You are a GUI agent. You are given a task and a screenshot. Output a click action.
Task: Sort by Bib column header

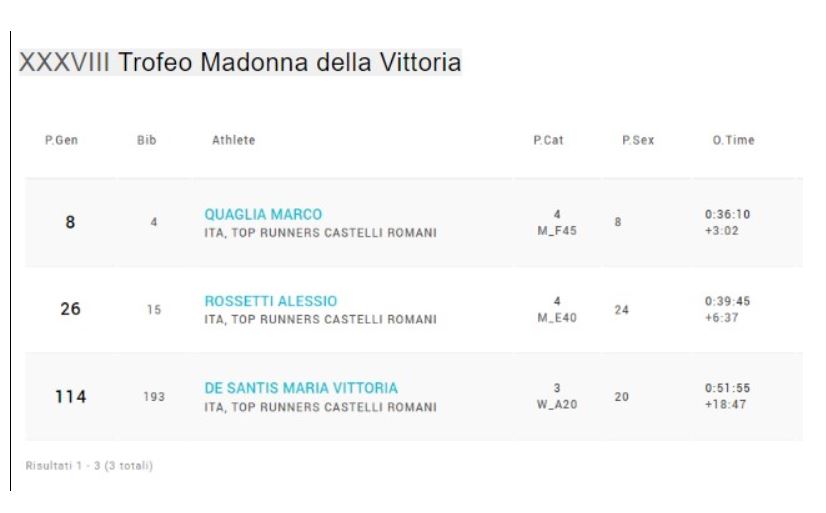pos(147,140)
